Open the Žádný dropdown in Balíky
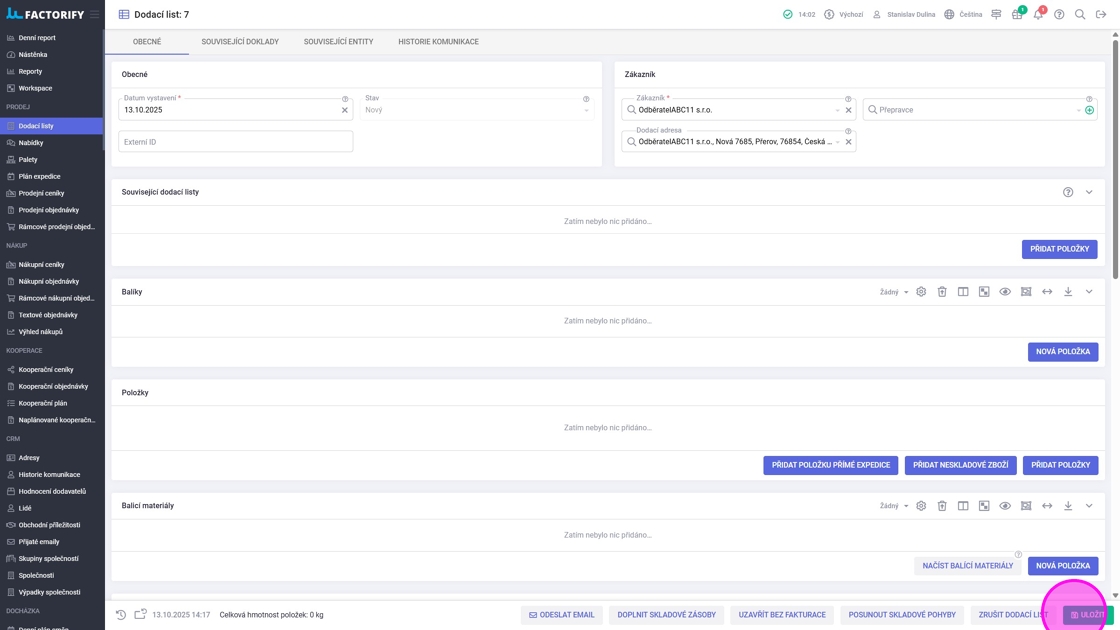Screen dimensions: 1120x630 point(894,292)
